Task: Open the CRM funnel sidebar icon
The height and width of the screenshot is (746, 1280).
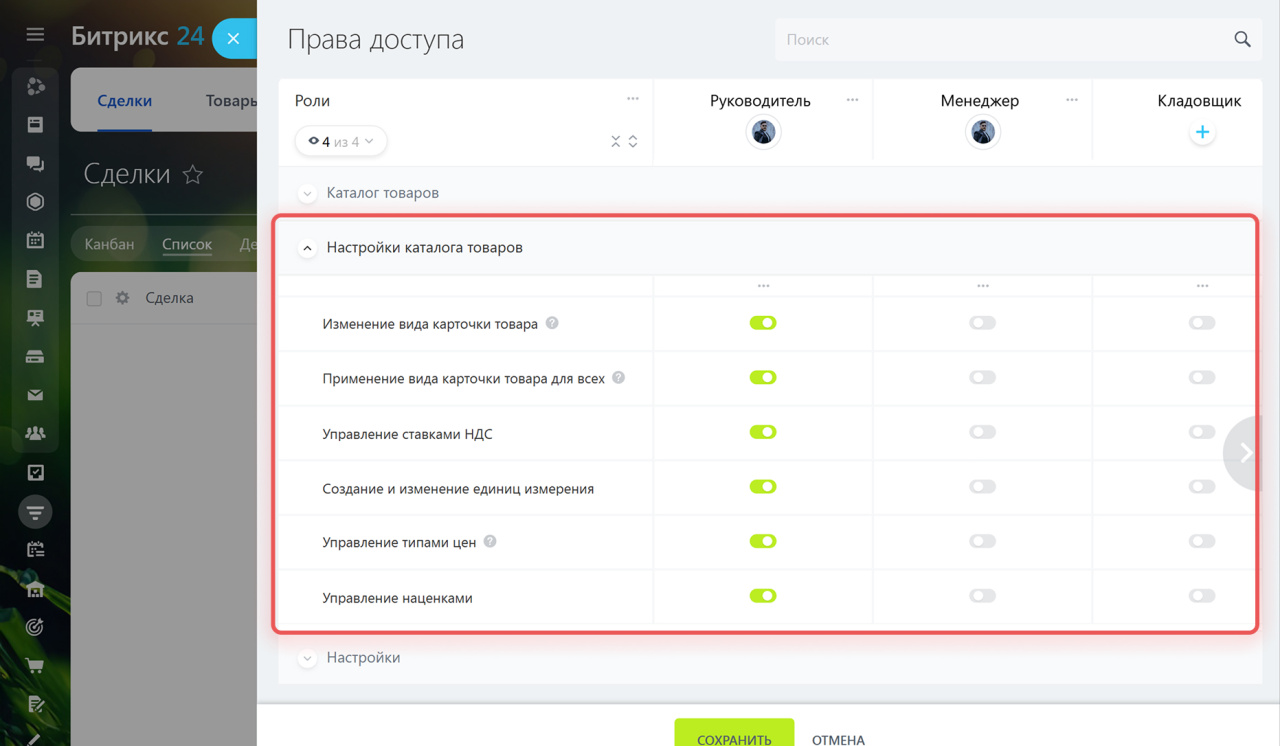Action: point(35,512)
